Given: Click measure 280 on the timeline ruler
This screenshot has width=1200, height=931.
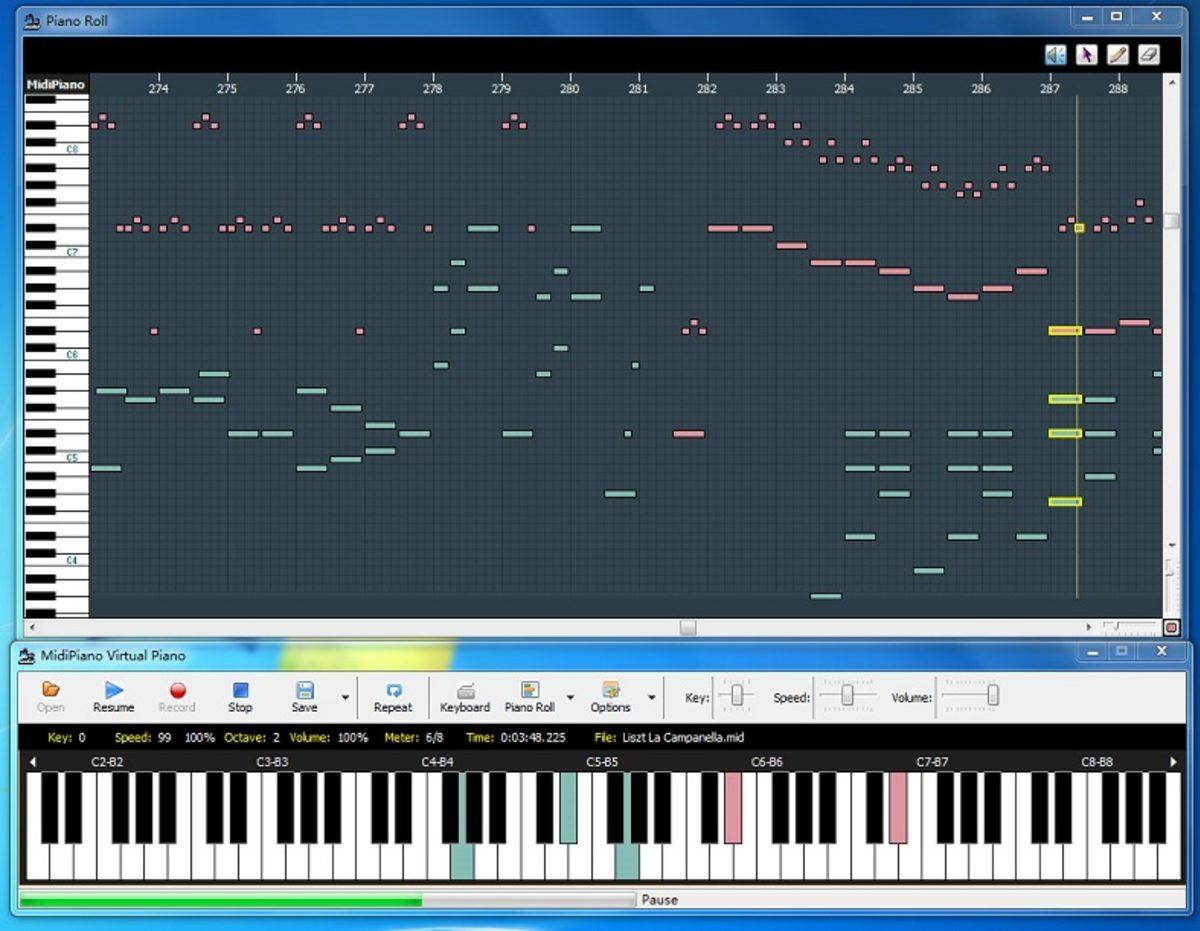Looking at the screenshot, I should (x=569, y=89).
